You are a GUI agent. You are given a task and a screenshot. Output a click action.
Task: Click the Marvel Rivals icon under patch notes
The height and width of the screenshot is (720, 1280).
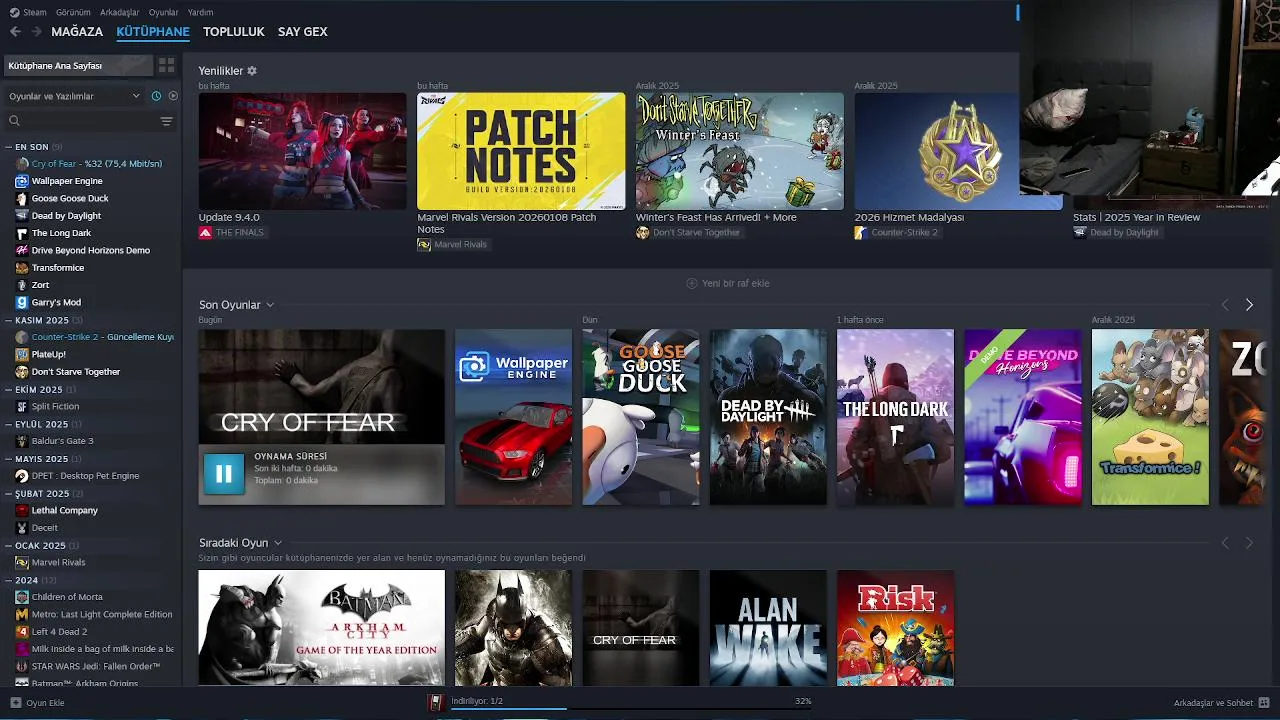pyautogui.click(x=424, y=244)
